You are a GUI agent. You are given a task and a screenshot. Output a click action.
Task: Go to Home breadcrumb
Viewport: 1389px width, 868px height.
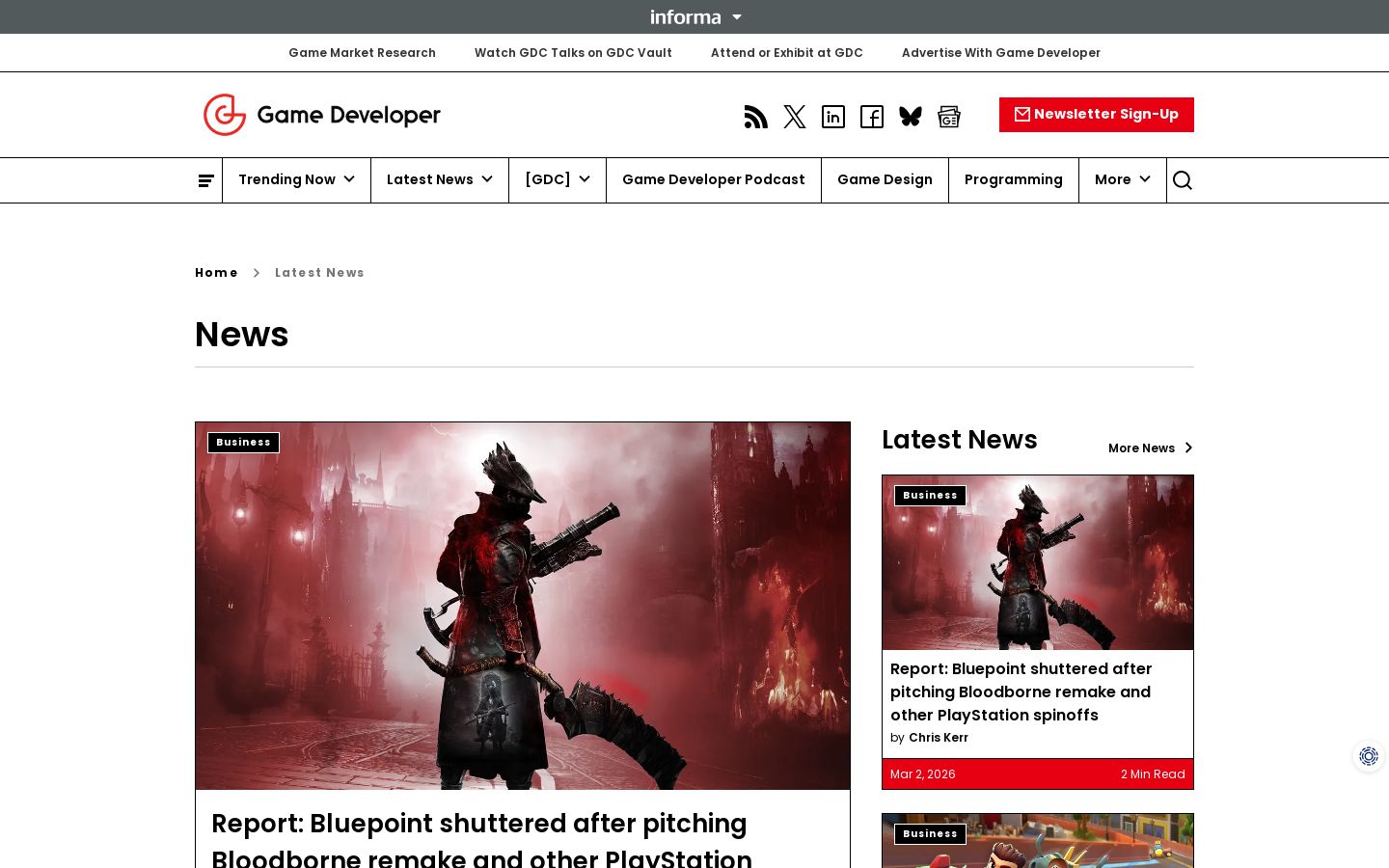(x=216, y=273)
